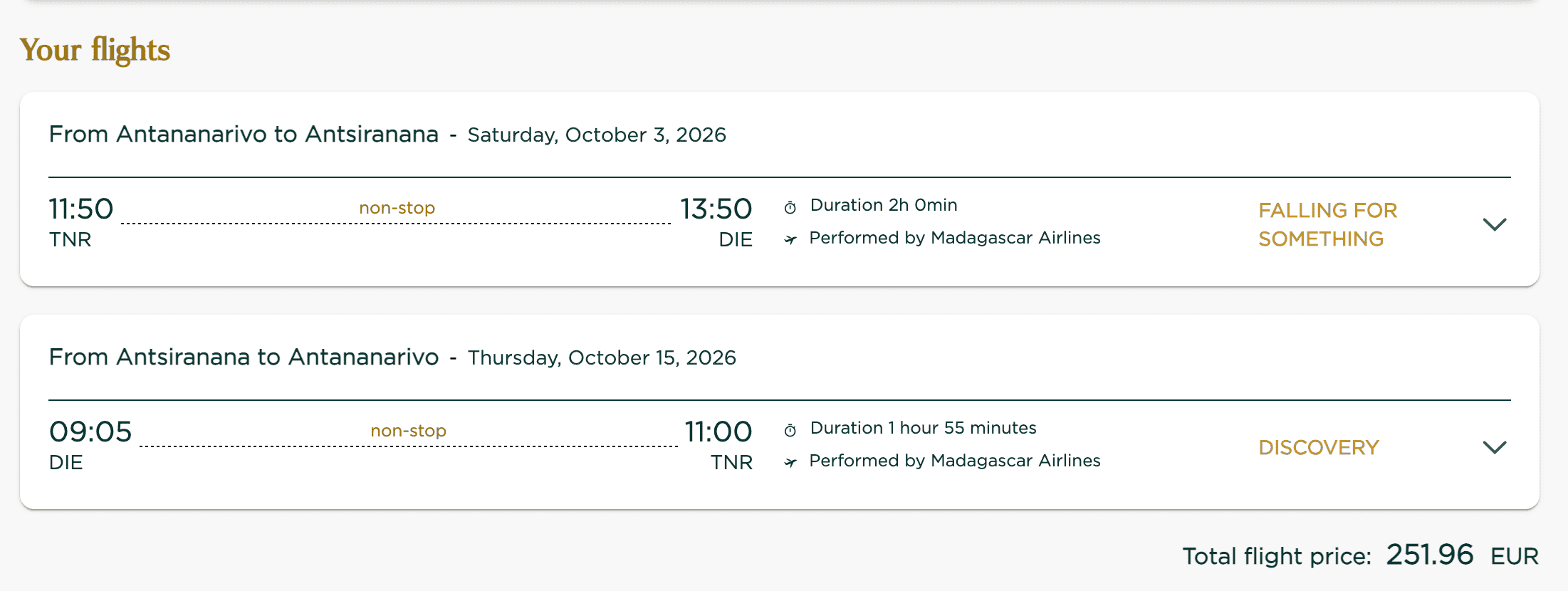
Task: Expand the Antananarivo to Antsiranana flight details
Action: click(1494, 224)
